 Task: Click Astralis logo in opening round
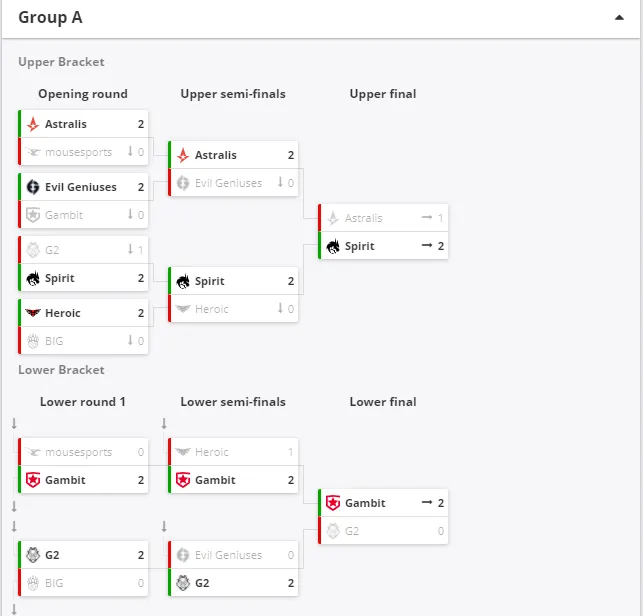(33, 124)
